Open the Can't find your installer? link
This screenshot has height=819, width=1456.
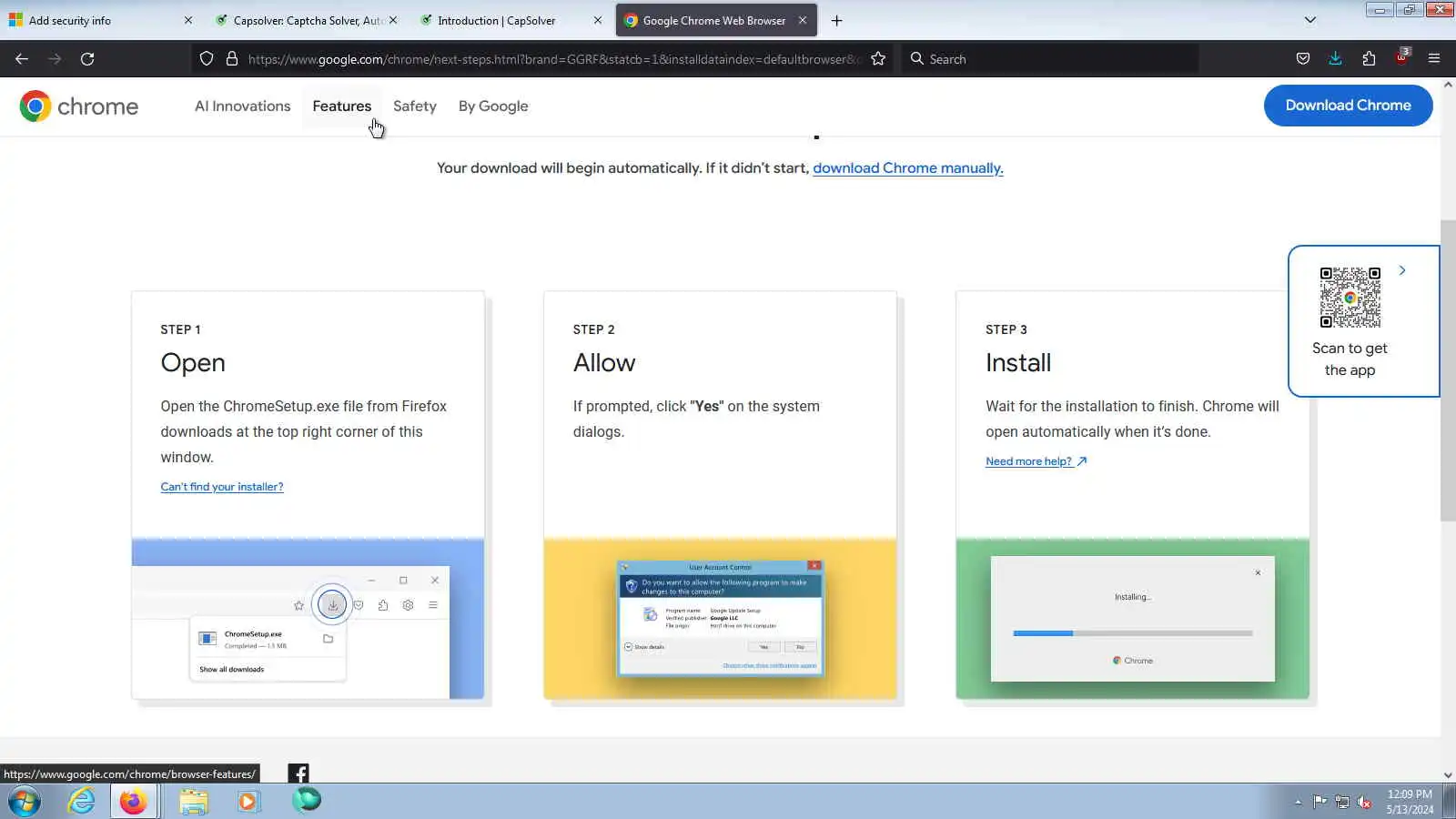[x=222, y=487]
